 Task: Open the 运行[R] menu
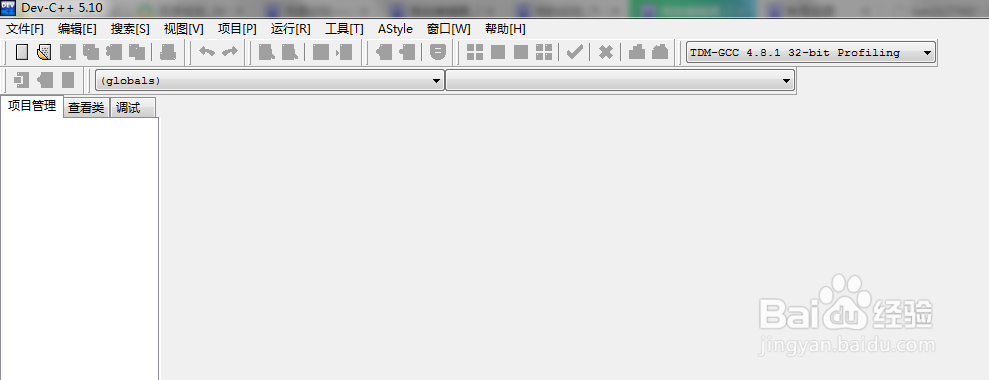coord(291,29)
